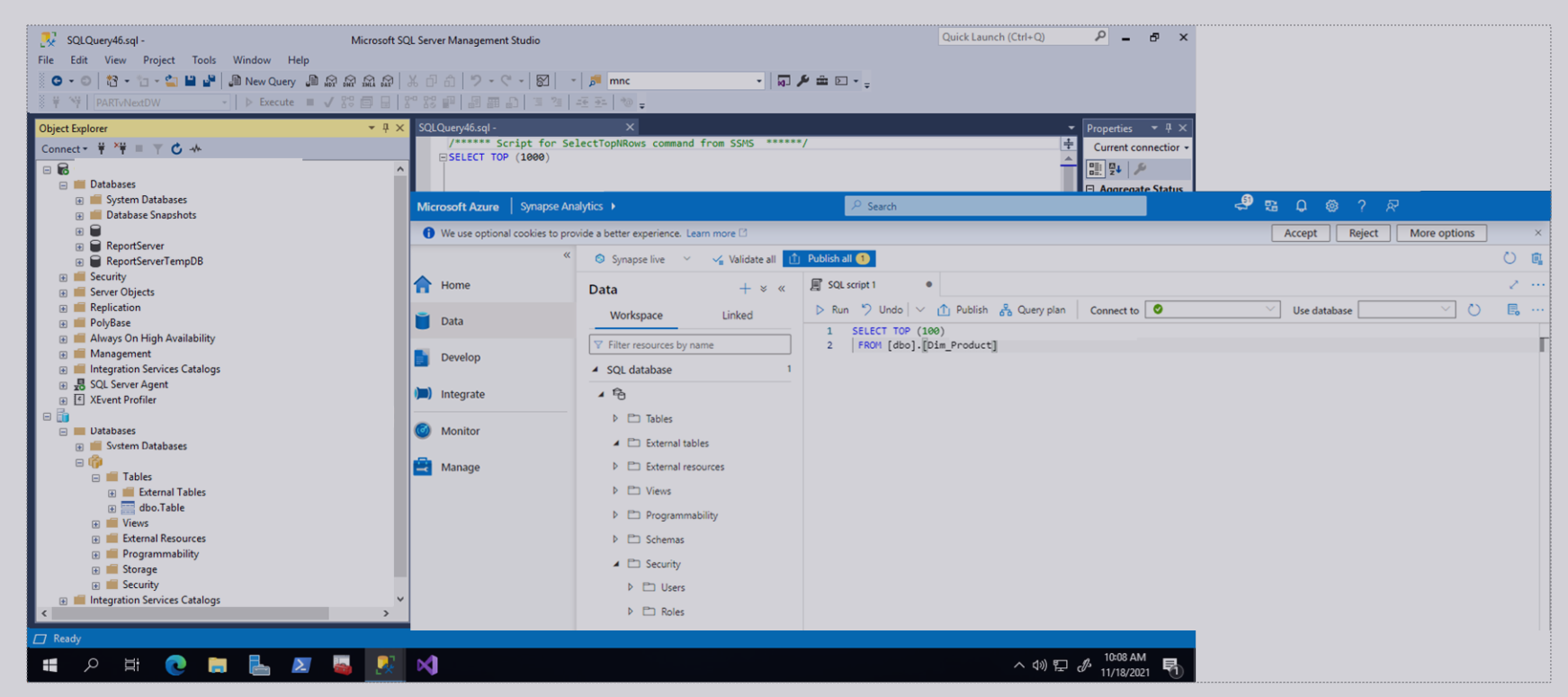The width and height of the screenshot is (1568, 697).
Task: Collapse the Synapse navigation sidebar with double chevron
Action: [x=567, y=255]
